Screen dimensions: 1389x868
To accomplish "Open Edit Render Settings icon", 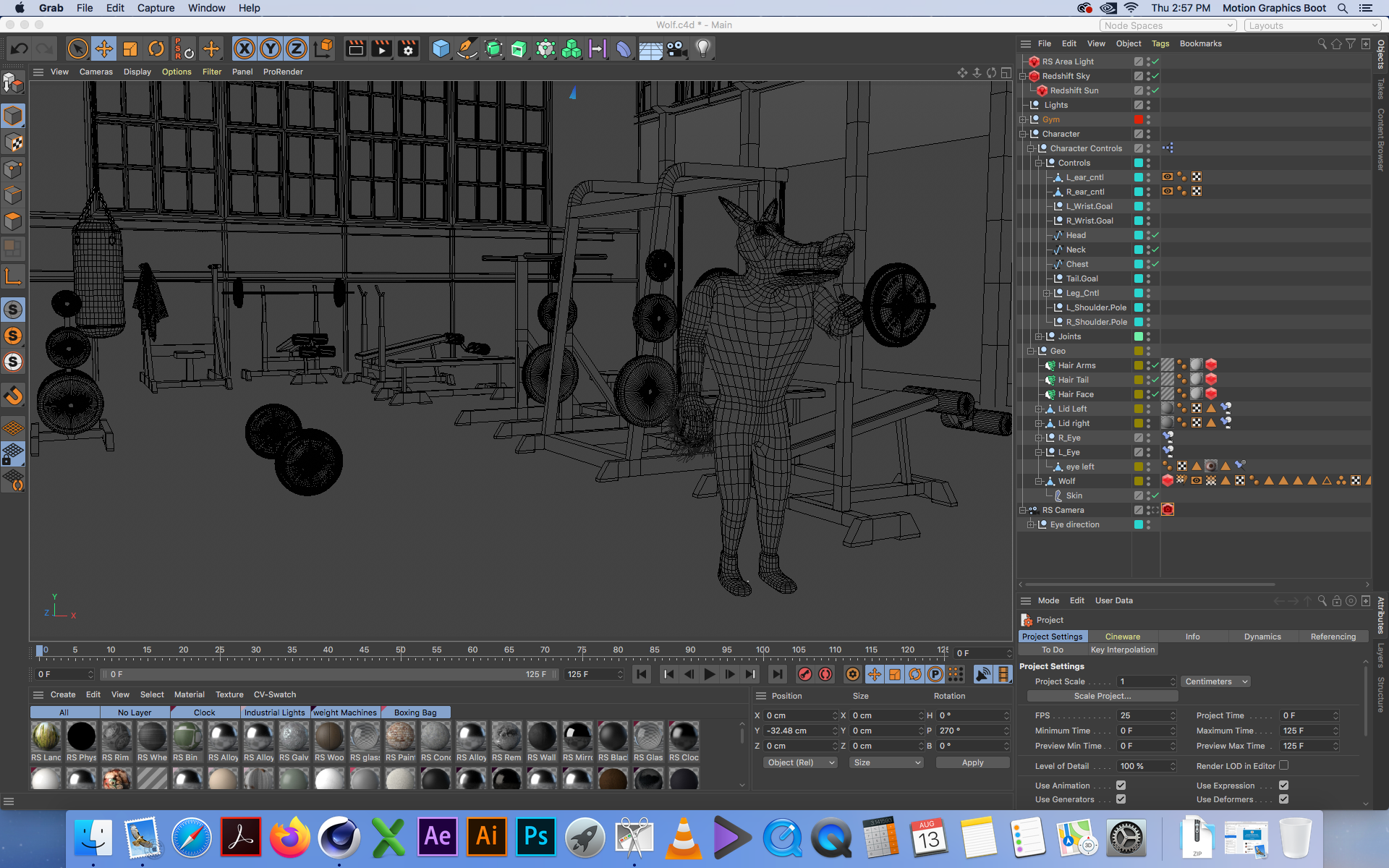I will pyautogui.click(x=408, y=49).
